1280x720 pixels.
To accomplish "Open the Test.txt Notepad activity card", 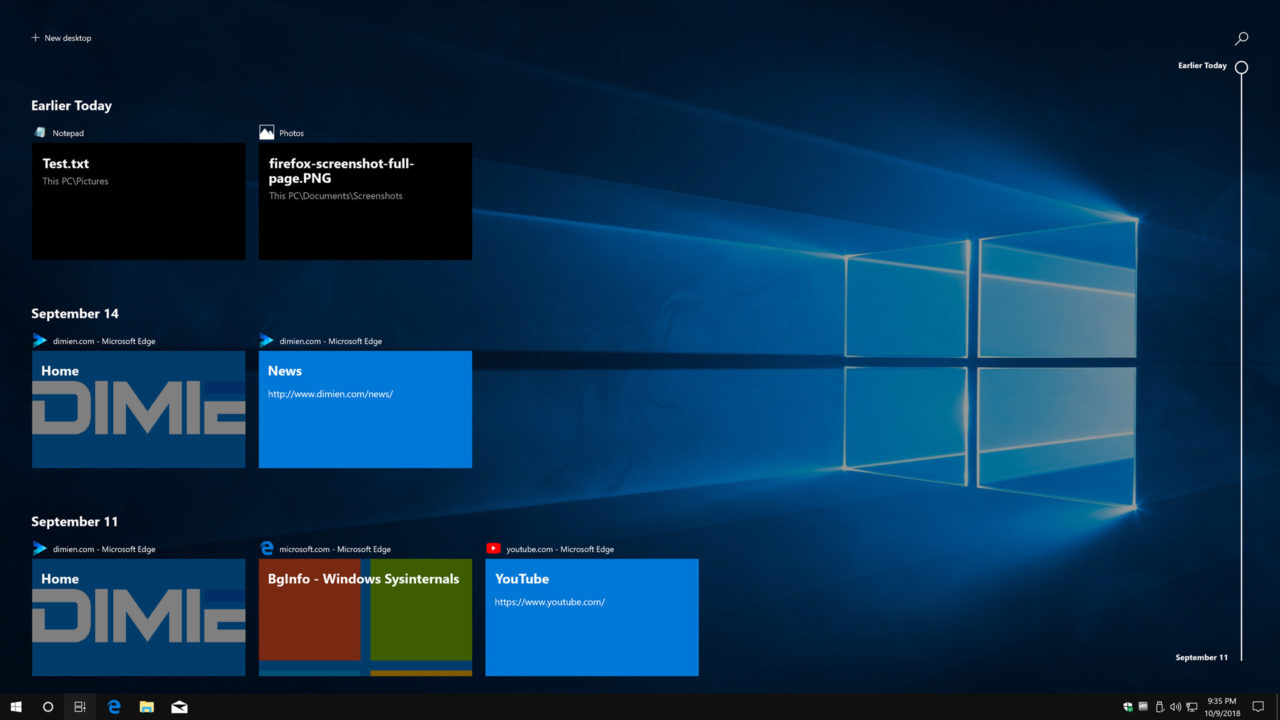I will [x=138, y=200].
